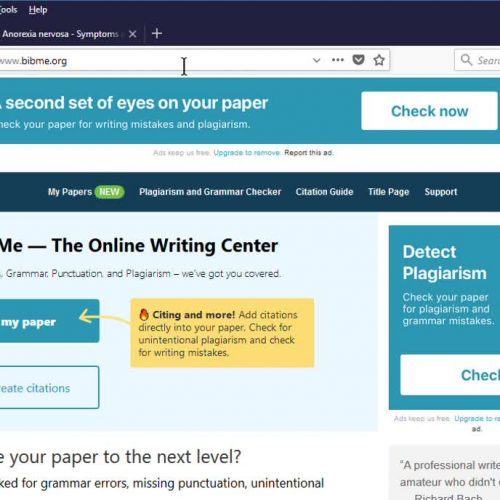This screenshot has width=500, height=500.
Task: Bookmark this page with the star icon
Action: [379, 60]
